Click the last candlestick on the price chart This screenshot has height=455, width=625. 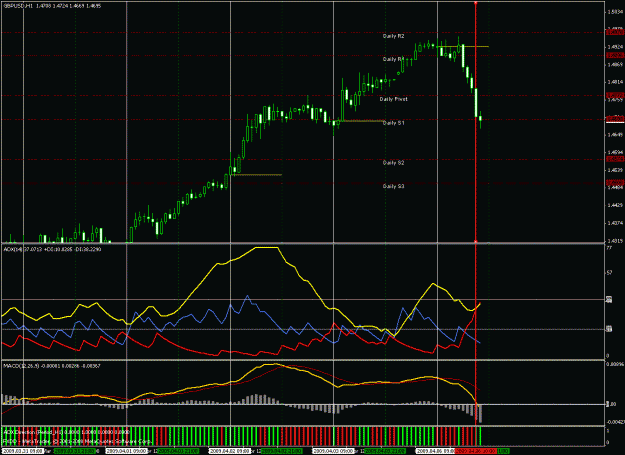coord(481,119)
